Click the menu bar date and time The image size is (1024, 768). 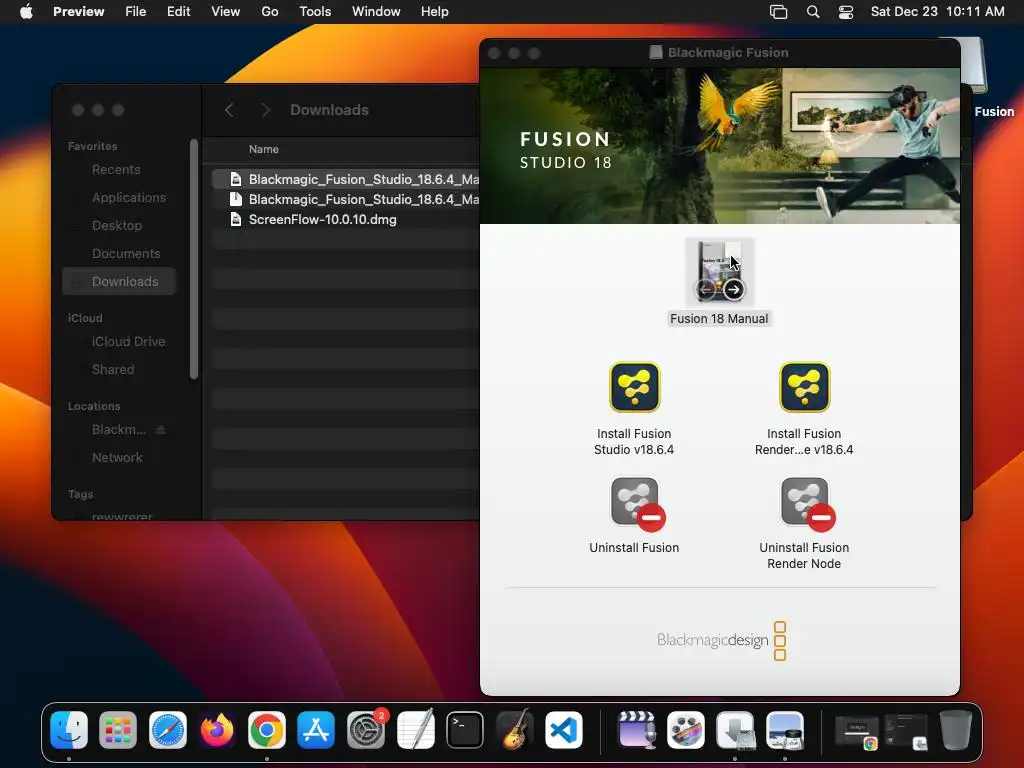[x=937, y=12]
